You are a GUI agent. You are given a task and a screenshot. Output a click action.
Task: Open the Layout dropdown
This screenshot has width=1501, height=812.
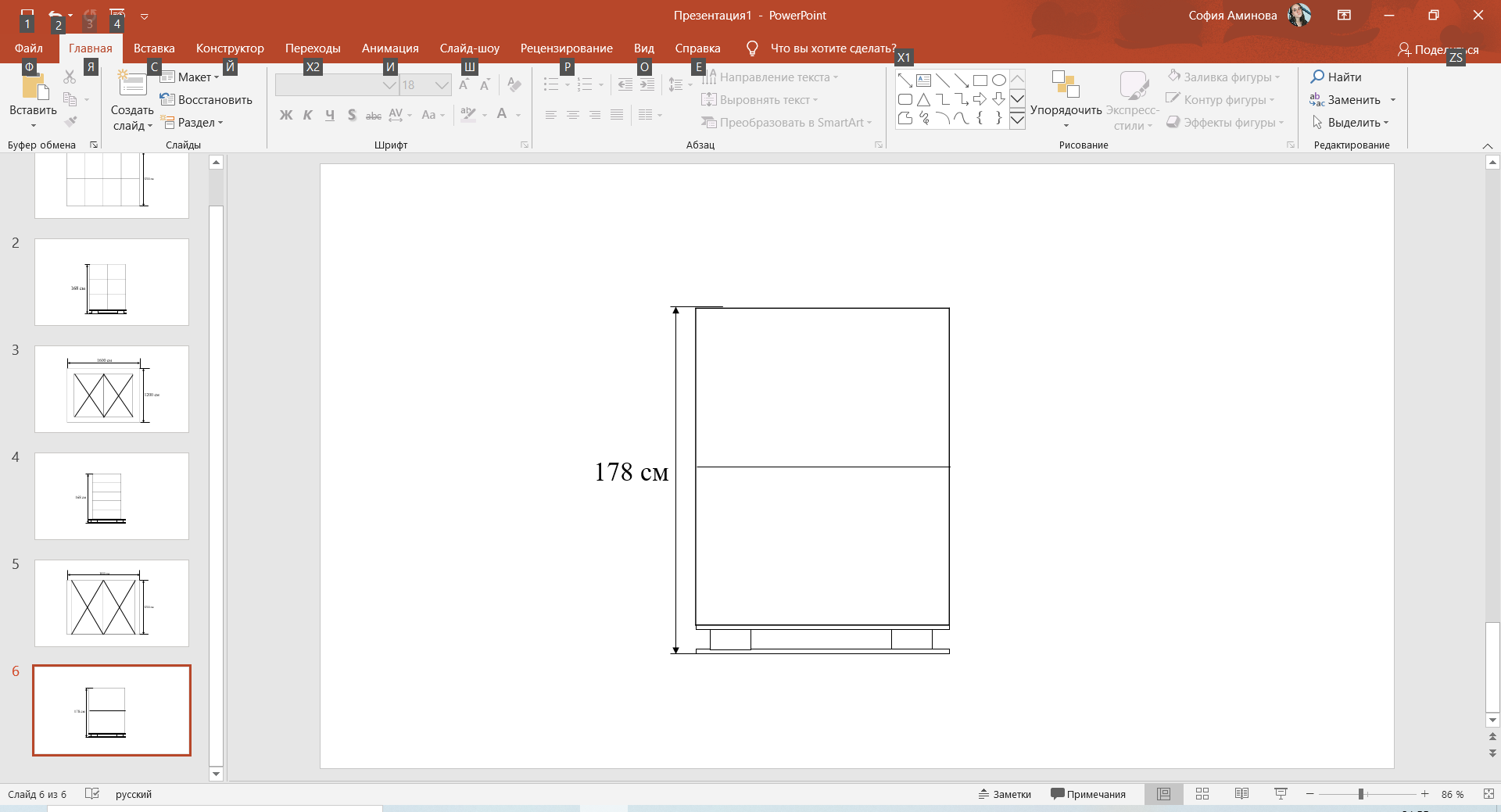[190, 77]
